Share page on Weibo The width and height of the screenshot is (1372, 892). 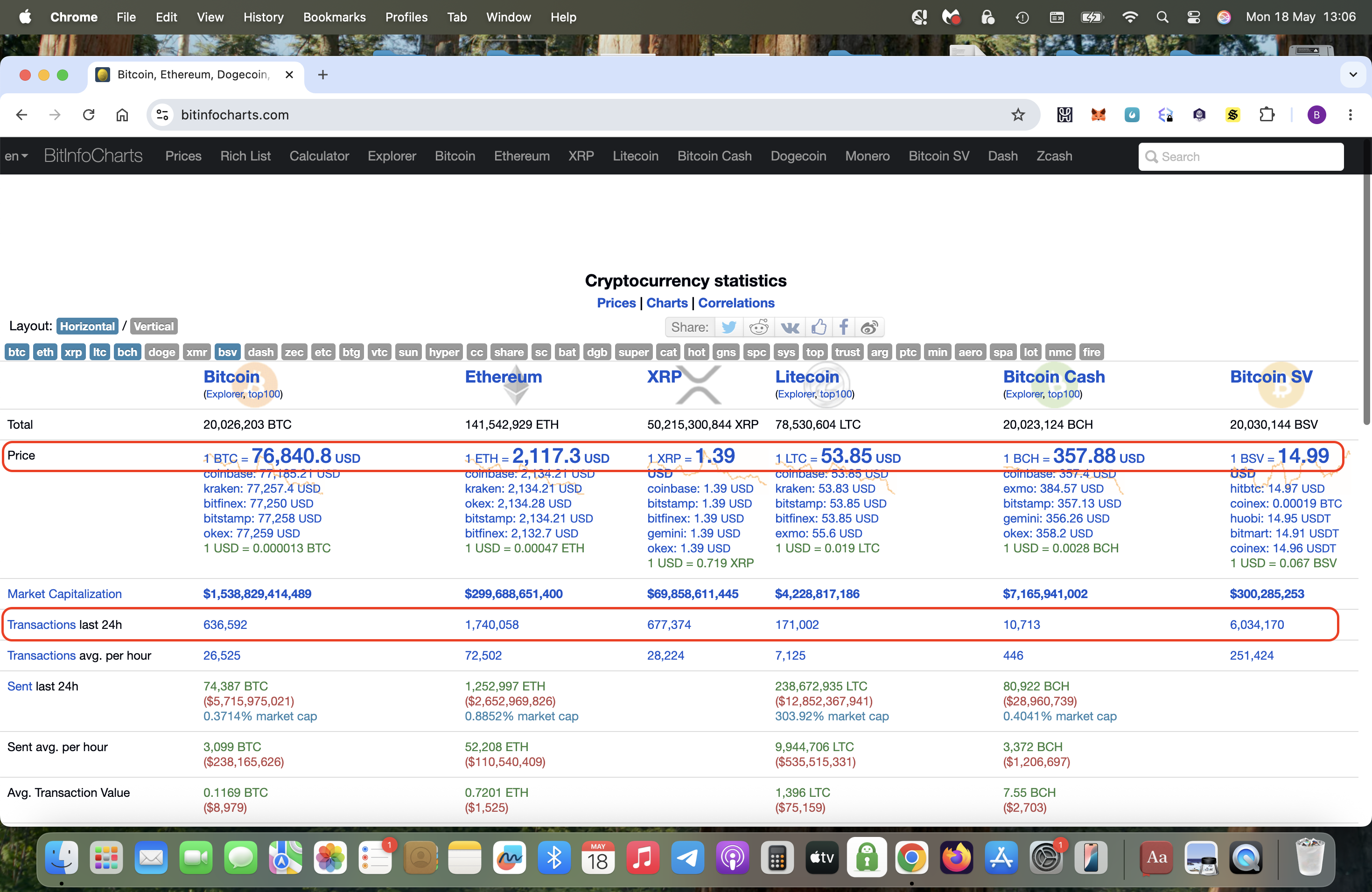(x=869, y=328)
